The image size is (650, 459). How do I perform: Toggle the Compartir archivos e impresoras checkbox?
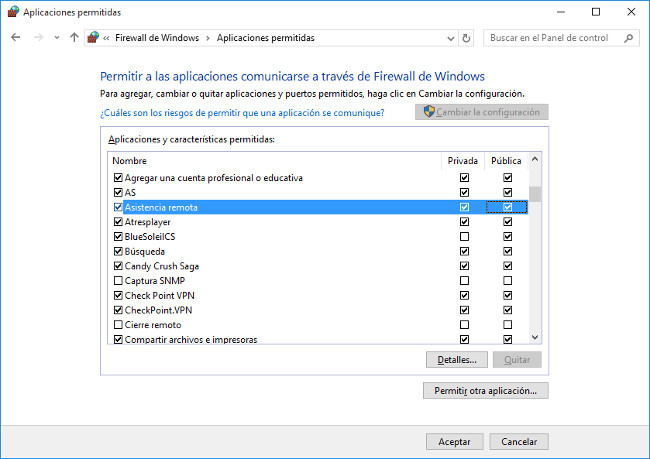click(x=118, y=339)
